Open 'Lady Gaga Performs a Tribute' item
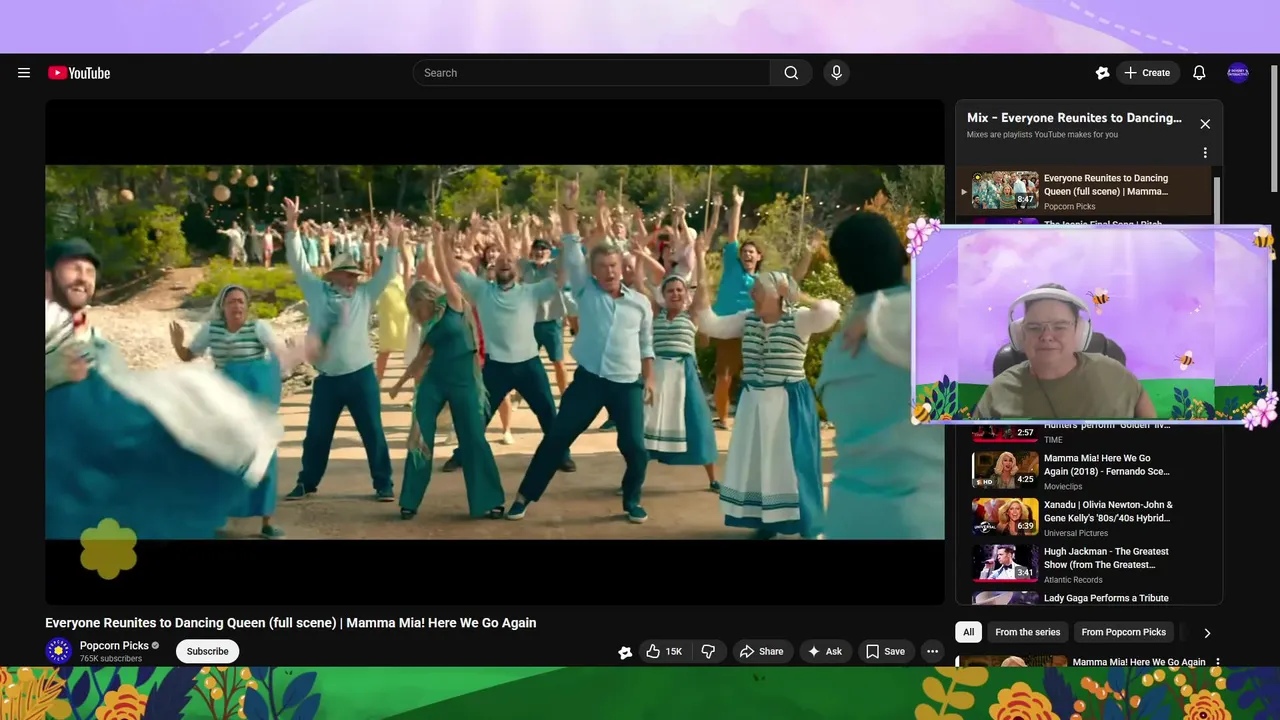This screenshot has width=1280, height=720. click(1106, 598)
